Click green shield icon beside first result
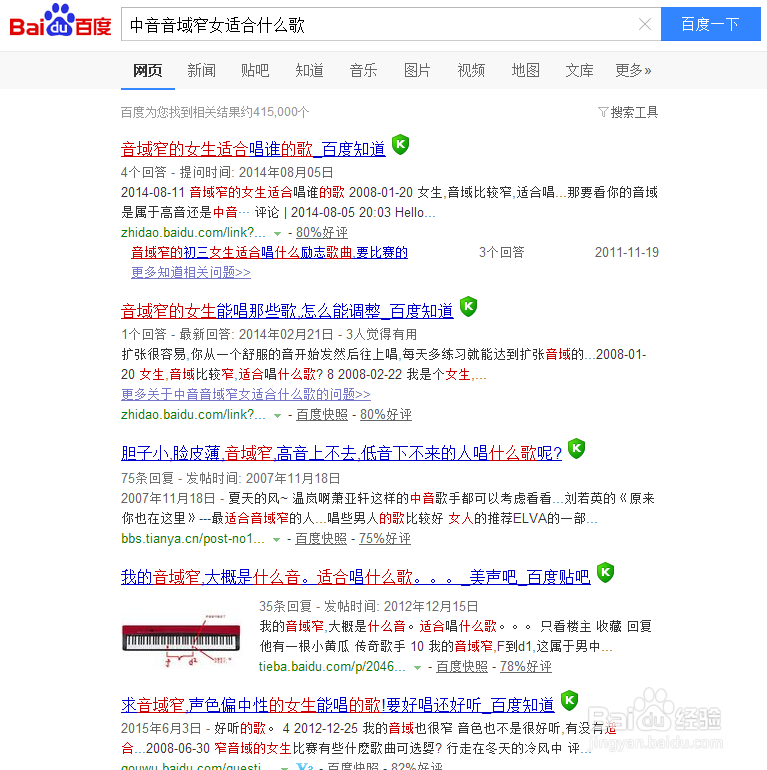 click(400, 144)
